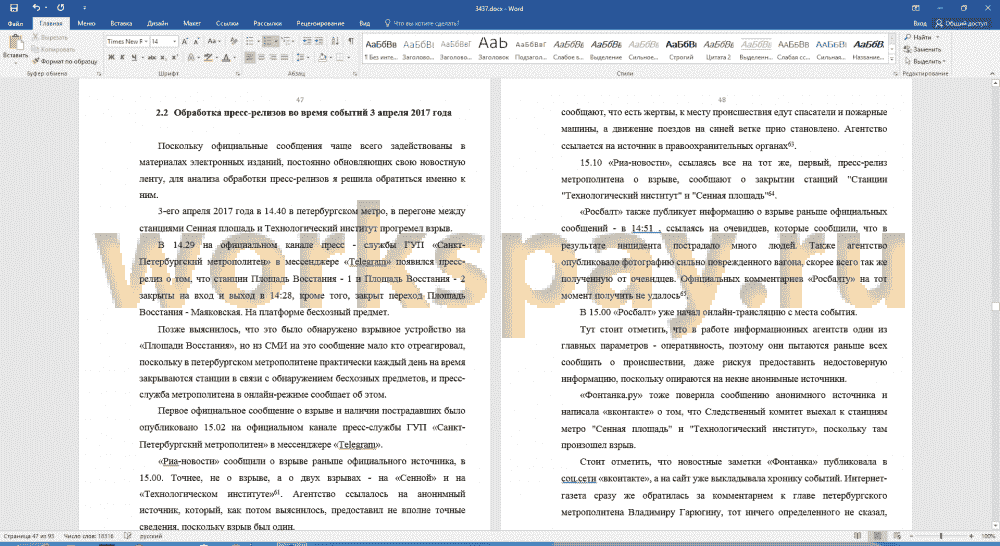Click the sort А-Я icon
Viewport: 1000px width, 546px height.
pos(335,41)
